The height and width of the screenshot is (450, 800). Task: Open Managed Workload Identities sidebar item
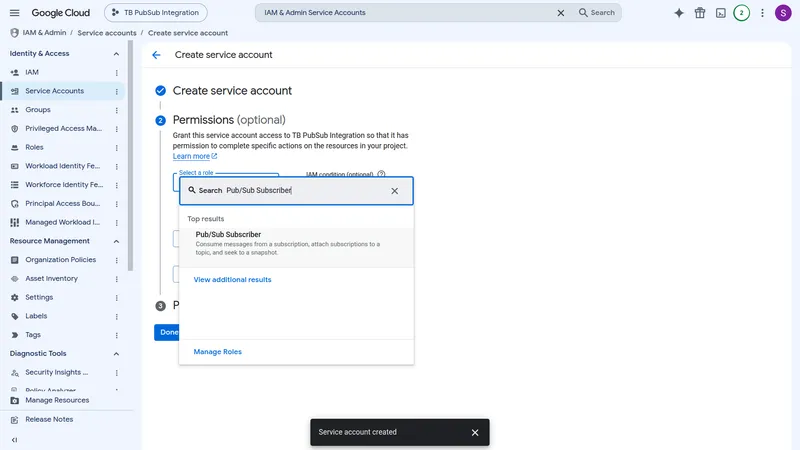pos(62,222)
